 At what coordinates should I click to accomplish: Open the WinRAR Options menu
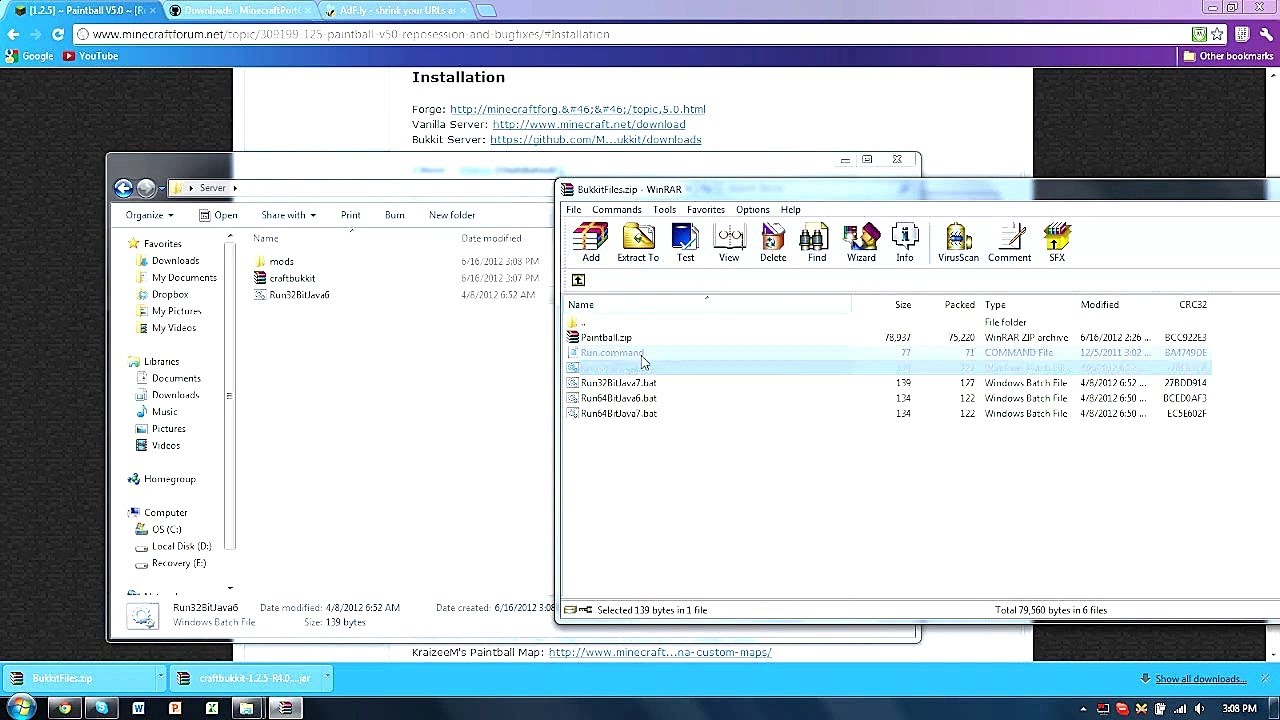pyautogui.click(x=752, y=210)
